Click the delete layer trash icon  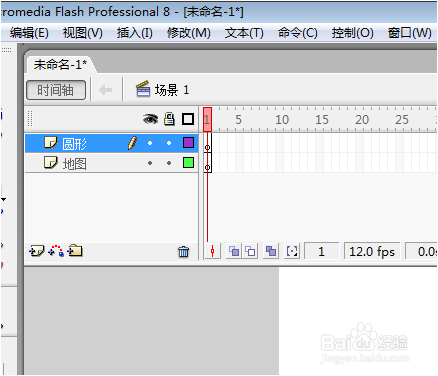[x=183, y=251]
